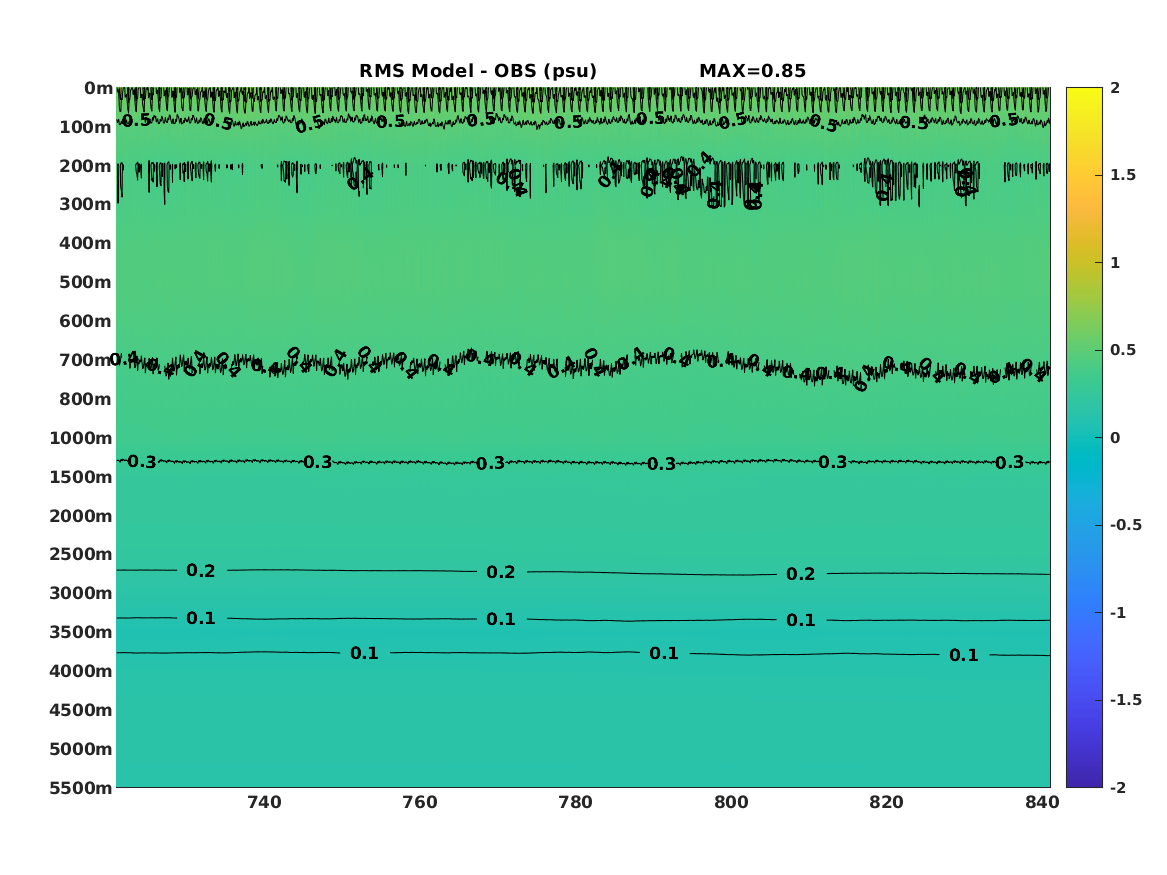Select the '500m' depth axis label
The height and width of the screenshot is (875, 1167).
(x=86, y=283)
